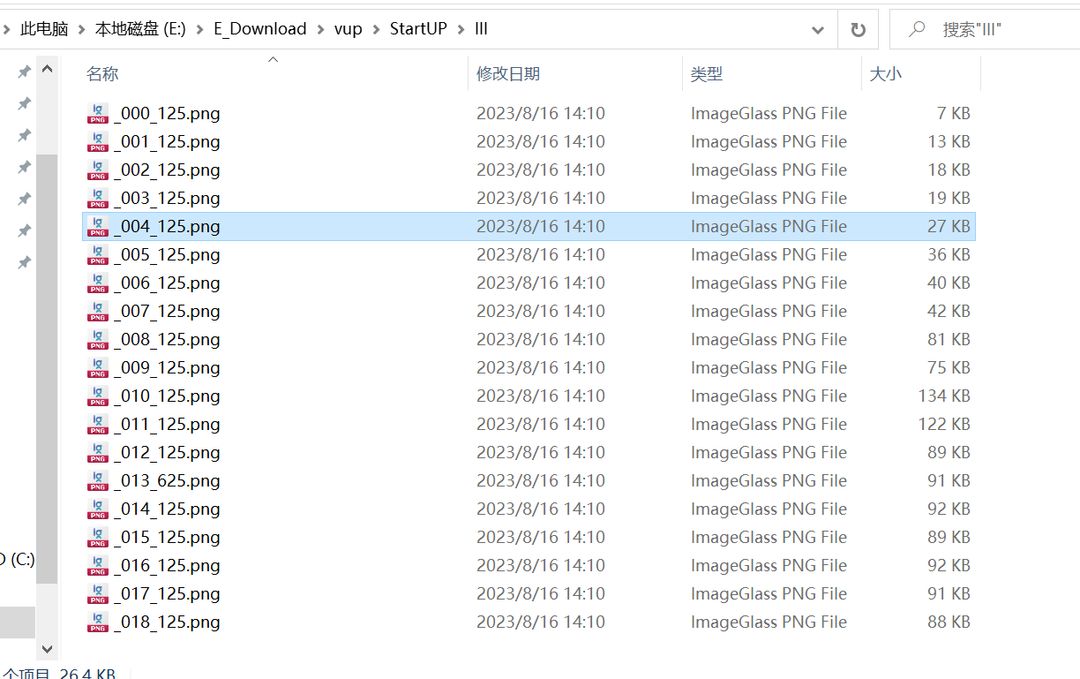
Task: Refresh the folder with the reload button
Action: [x=858, y=30]
